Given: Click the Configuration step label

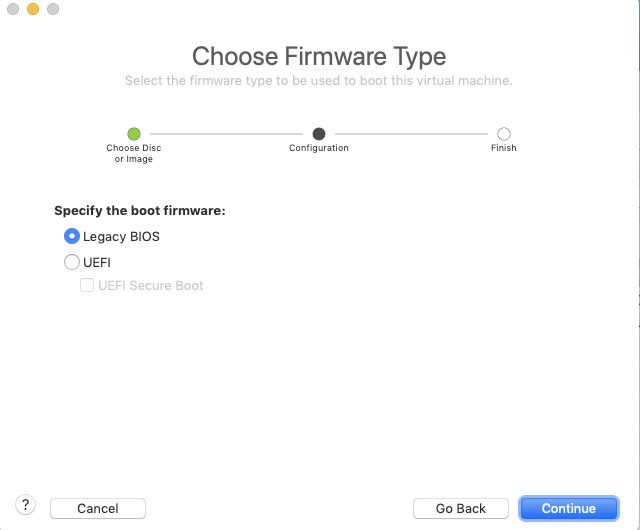Looking at the screenshot, I should (x=319, y=148).
